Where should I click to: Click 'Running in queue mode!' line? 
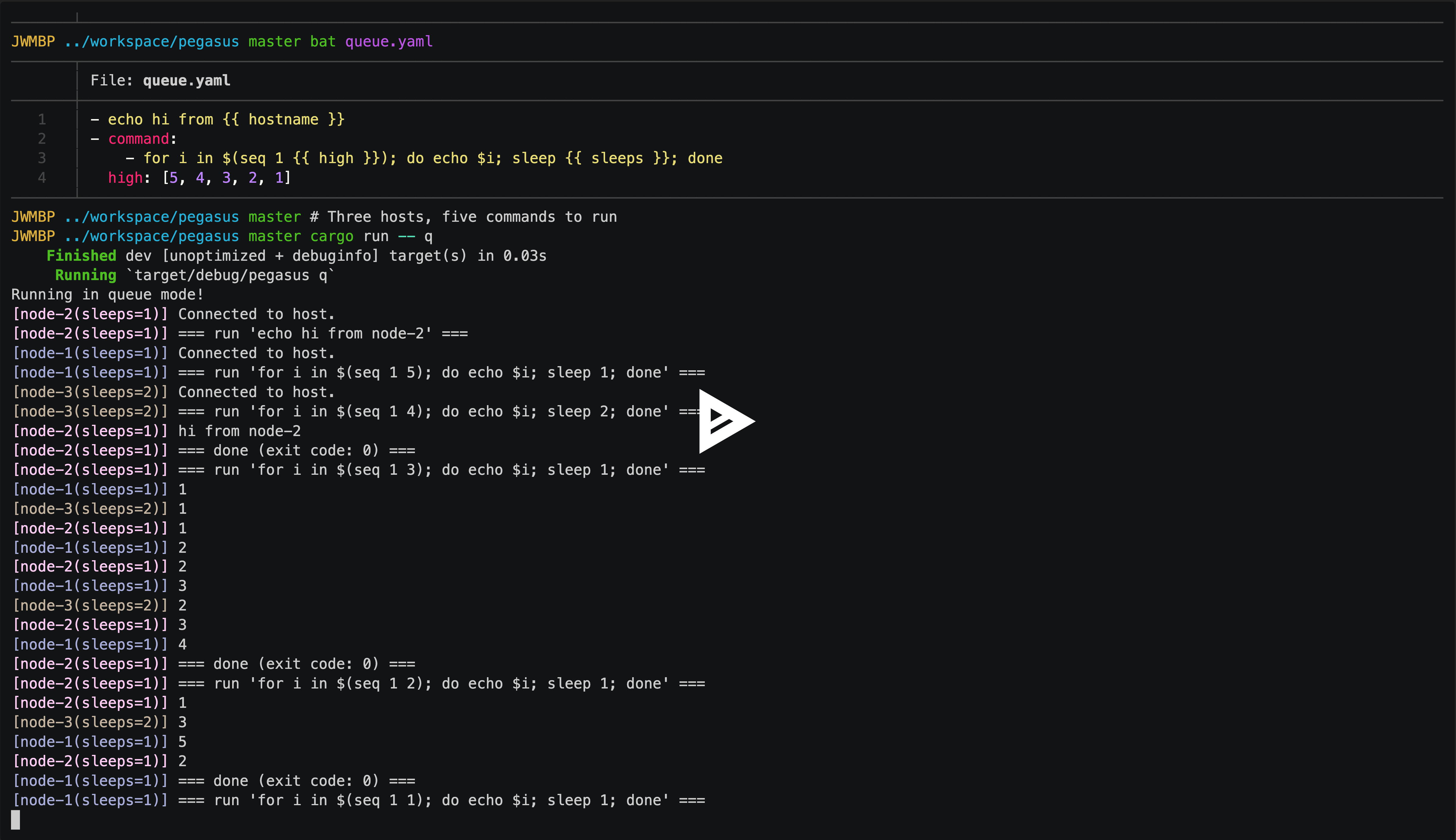(107, 295)
